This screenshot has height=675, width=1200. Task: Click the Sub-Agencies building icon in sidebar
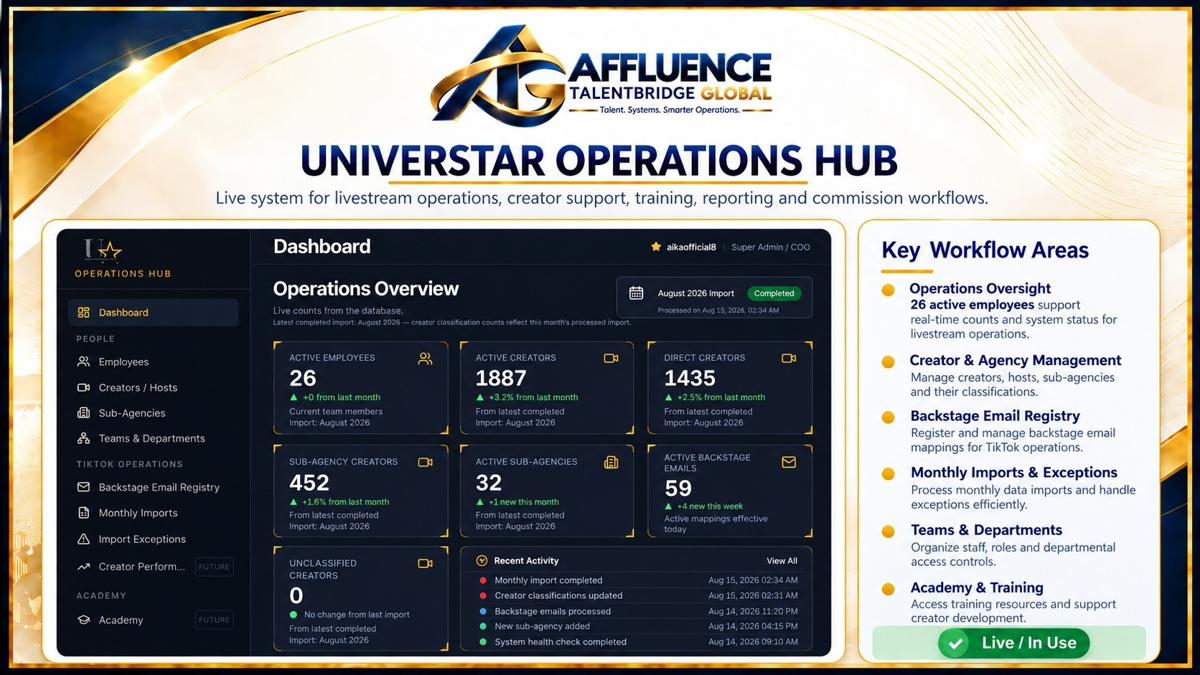pyautogui.click(x=83, y=413)
